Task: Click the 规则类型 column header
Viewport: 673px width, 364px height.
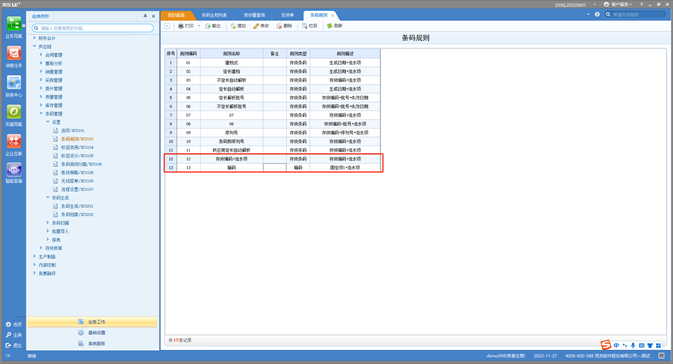Action: click(298, 54)
